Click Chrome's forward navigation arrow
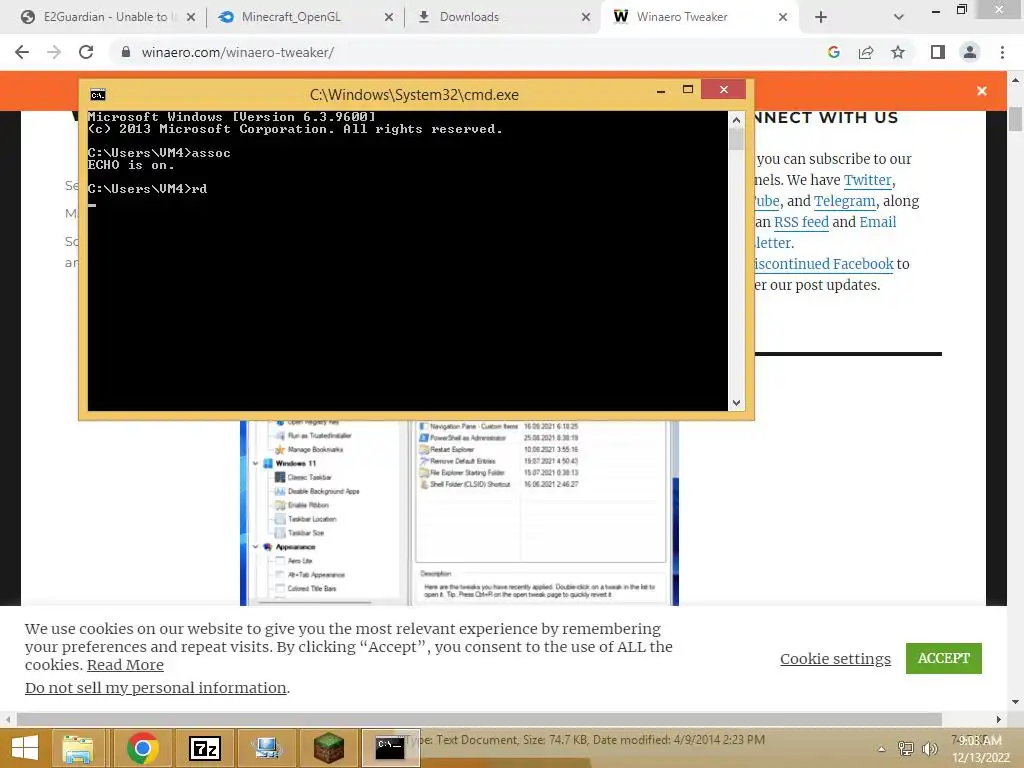1024x768 pixels. click(x=54, y=52)
